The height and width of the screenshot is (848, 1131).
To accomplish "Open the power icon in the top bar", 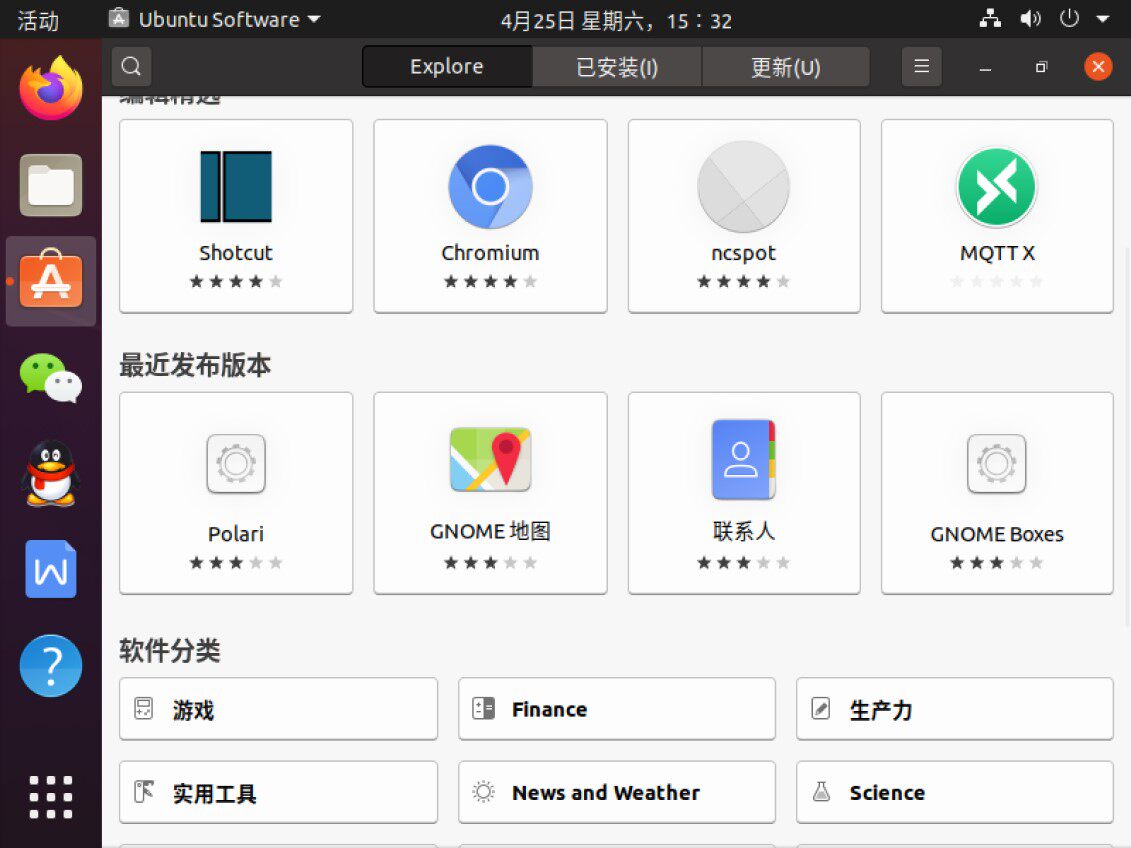I will [1069, 19].
